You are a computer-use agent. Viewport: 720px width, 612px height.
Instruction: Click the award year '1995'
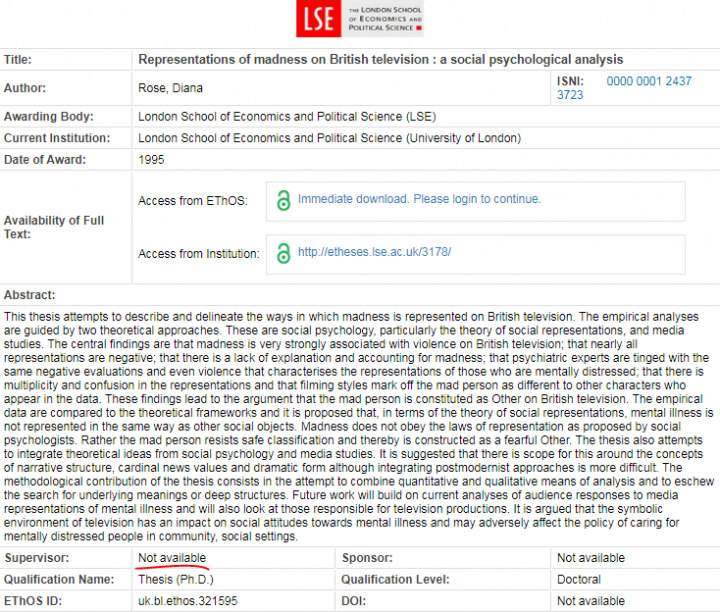[x=151, y=160]
